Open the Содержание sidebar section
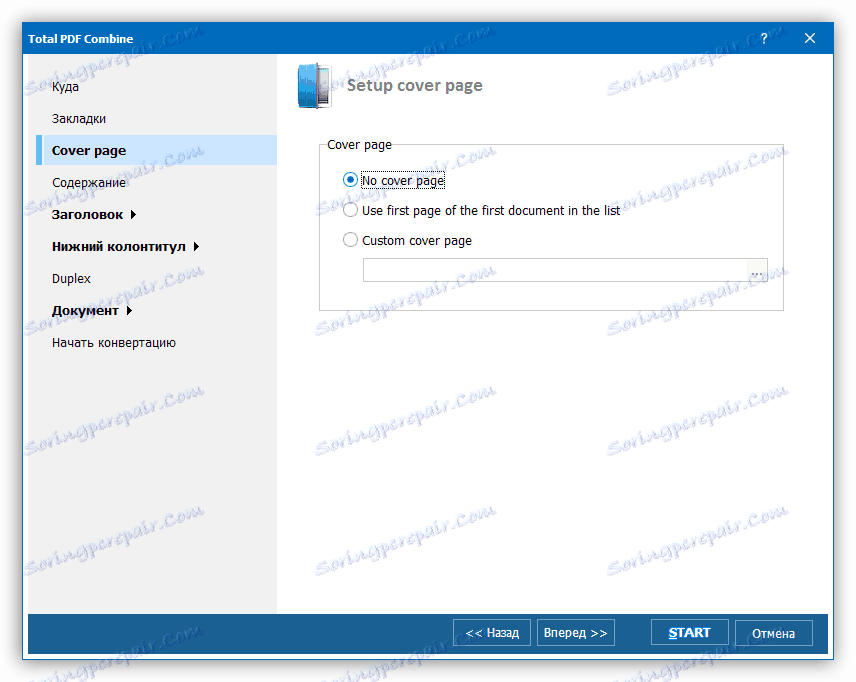The image size is (856, 682). (88, 182)
